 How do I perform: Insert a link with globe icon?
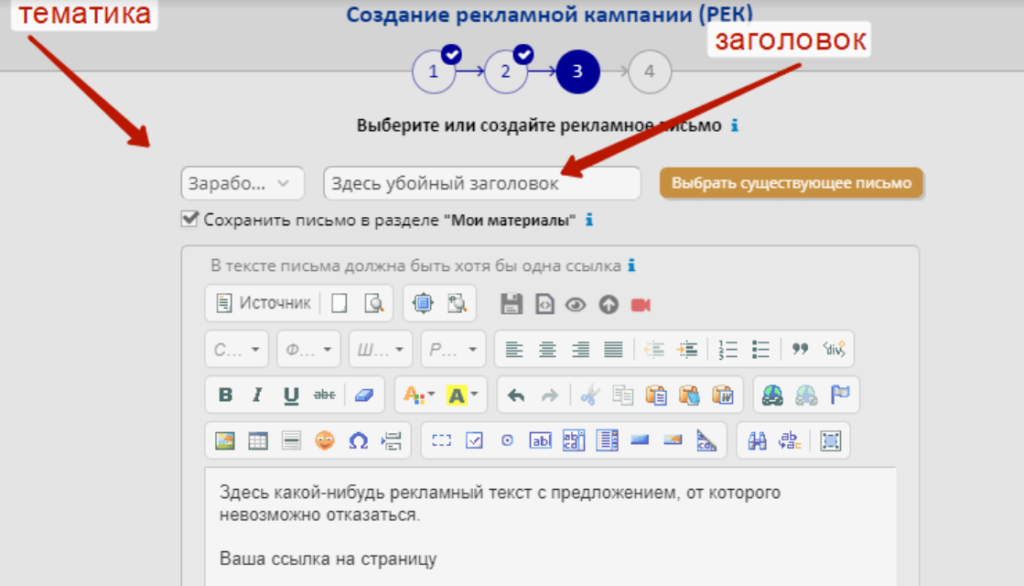click(773, 395)
